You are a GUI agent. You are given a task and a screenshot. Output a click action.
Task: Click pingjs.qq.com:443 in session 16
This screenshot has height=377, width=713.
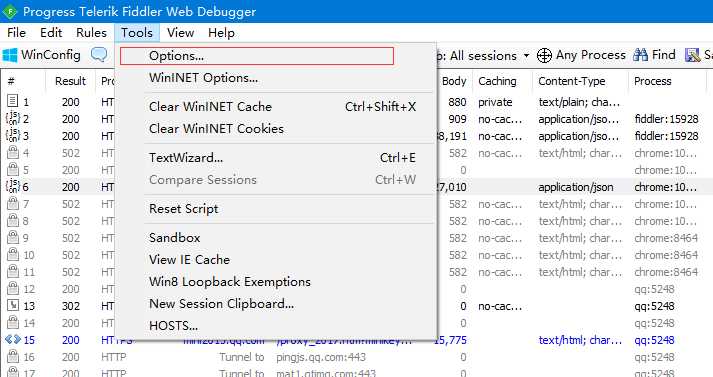321,357
